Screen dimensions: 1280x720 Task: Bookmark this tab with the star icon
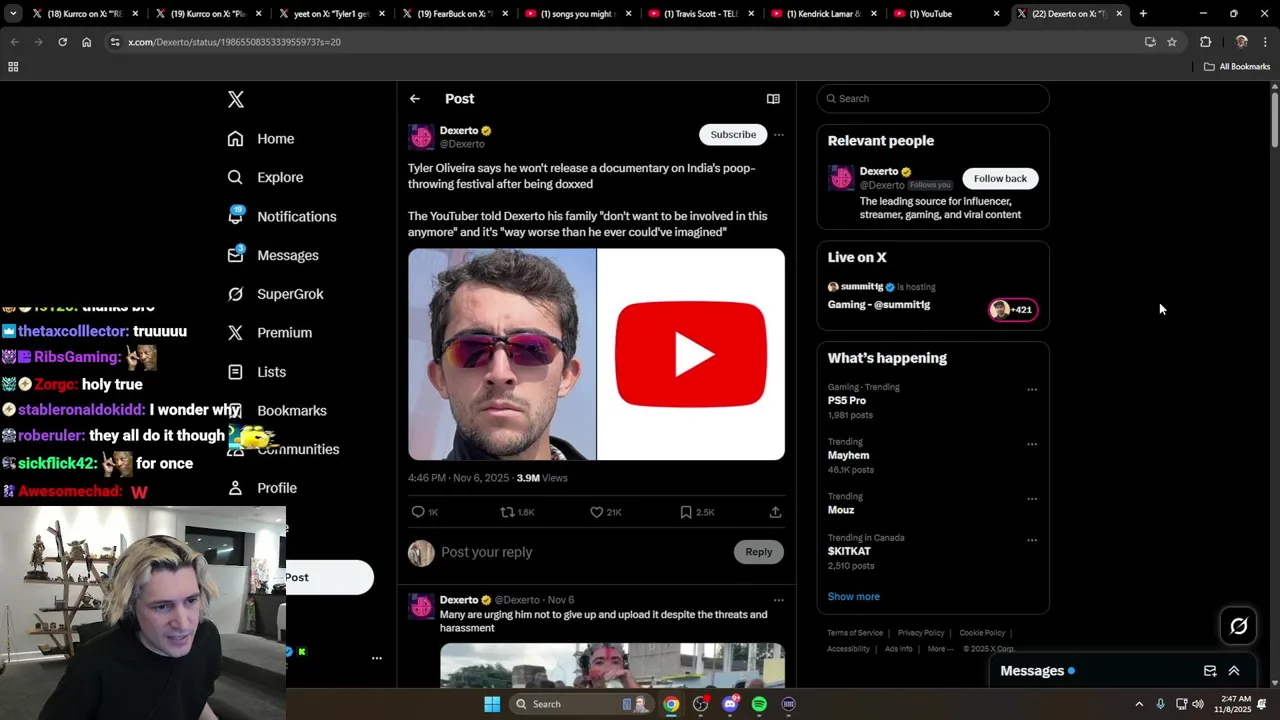pos(1172,42)
